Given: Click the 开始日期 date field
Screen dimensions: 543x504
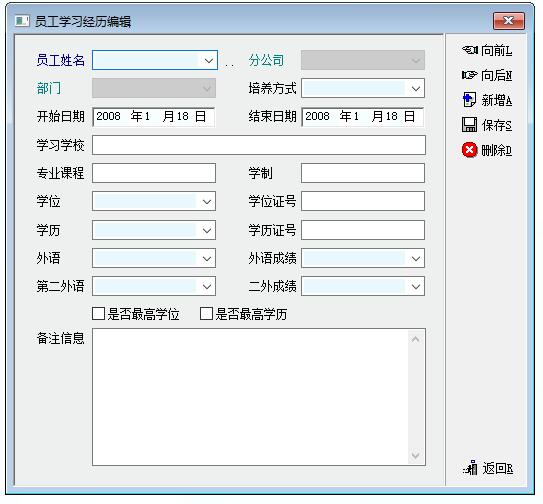Looking at the screenshot, I should click(154, 116).
